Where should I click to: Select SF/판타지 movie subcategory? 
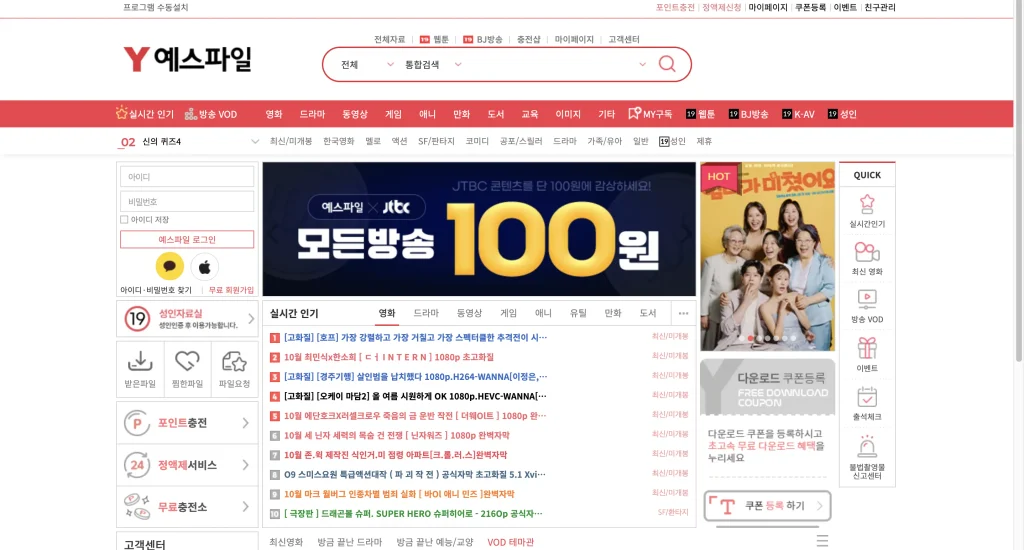pos(436,141)
